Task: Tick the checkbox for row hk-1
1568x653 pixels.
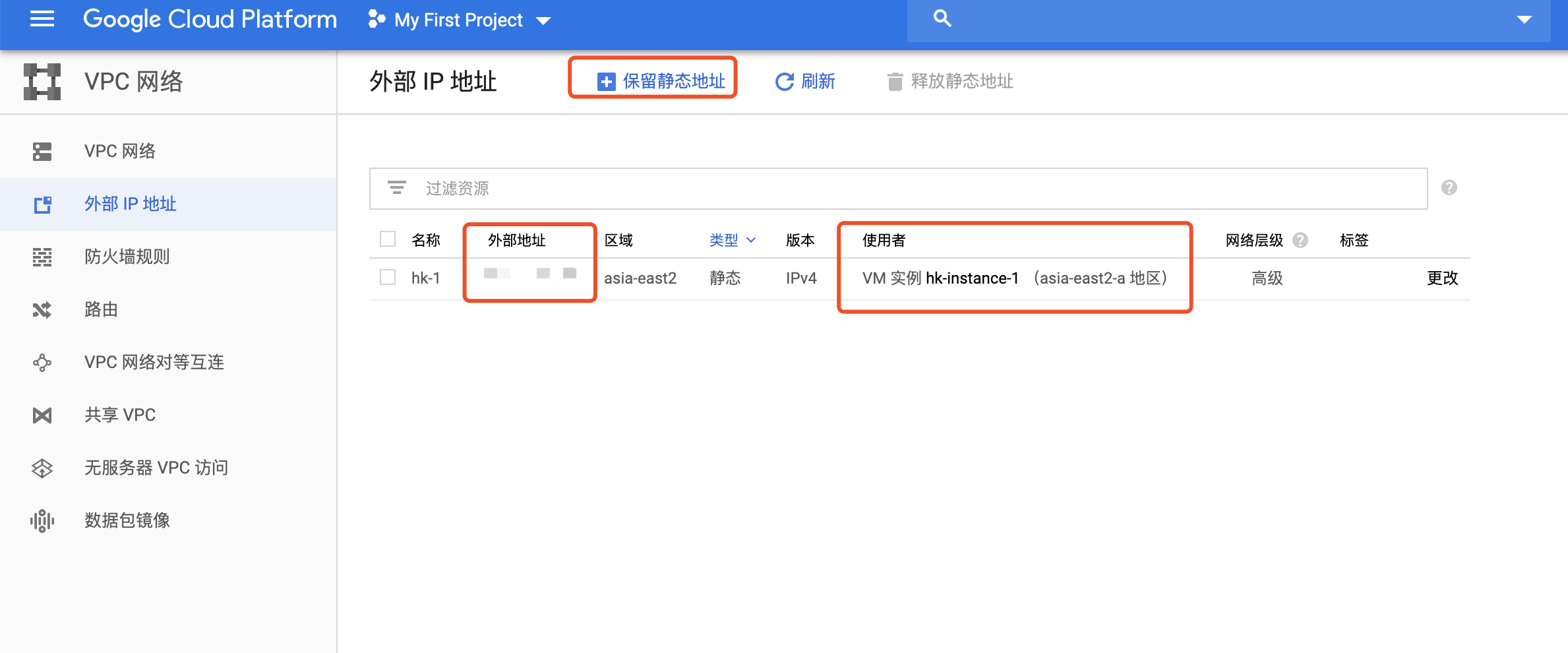Action: pyautogui.click(x=388, y=277)
